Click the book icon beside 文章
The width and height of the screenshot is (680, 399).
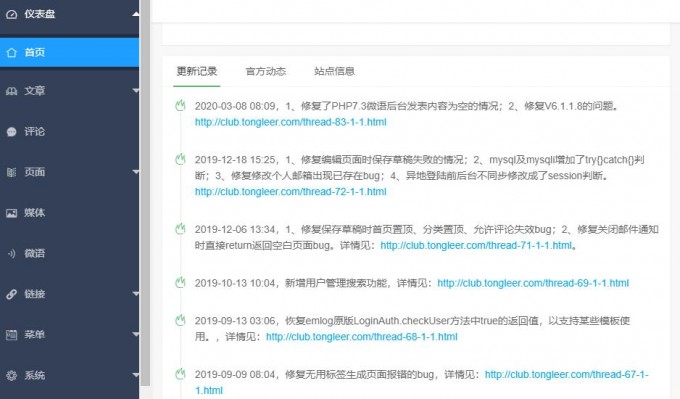(12, 91)
